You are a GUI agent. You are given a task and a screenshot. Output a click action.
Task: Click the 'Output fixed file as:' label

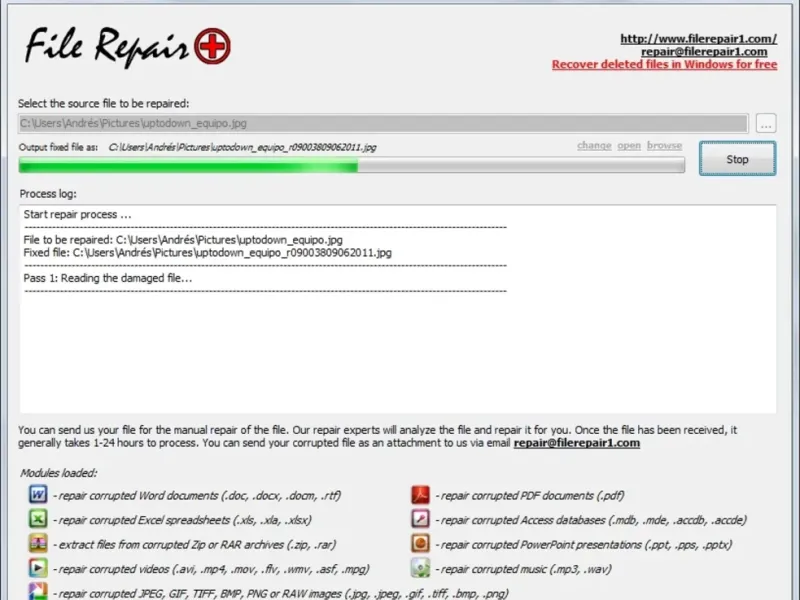(x=58, y=147)
